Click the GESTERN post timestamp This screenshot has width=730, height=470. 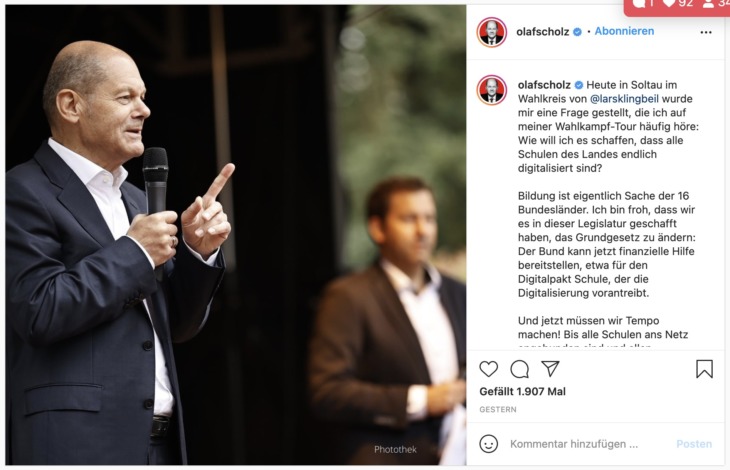click(498, 410)
